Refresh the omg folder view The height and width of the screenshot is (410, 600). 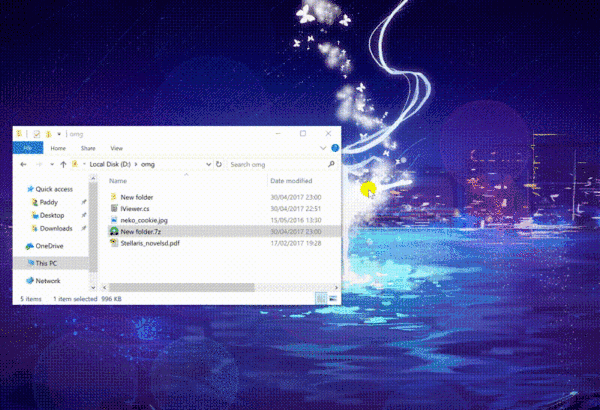tap(219, 164)
